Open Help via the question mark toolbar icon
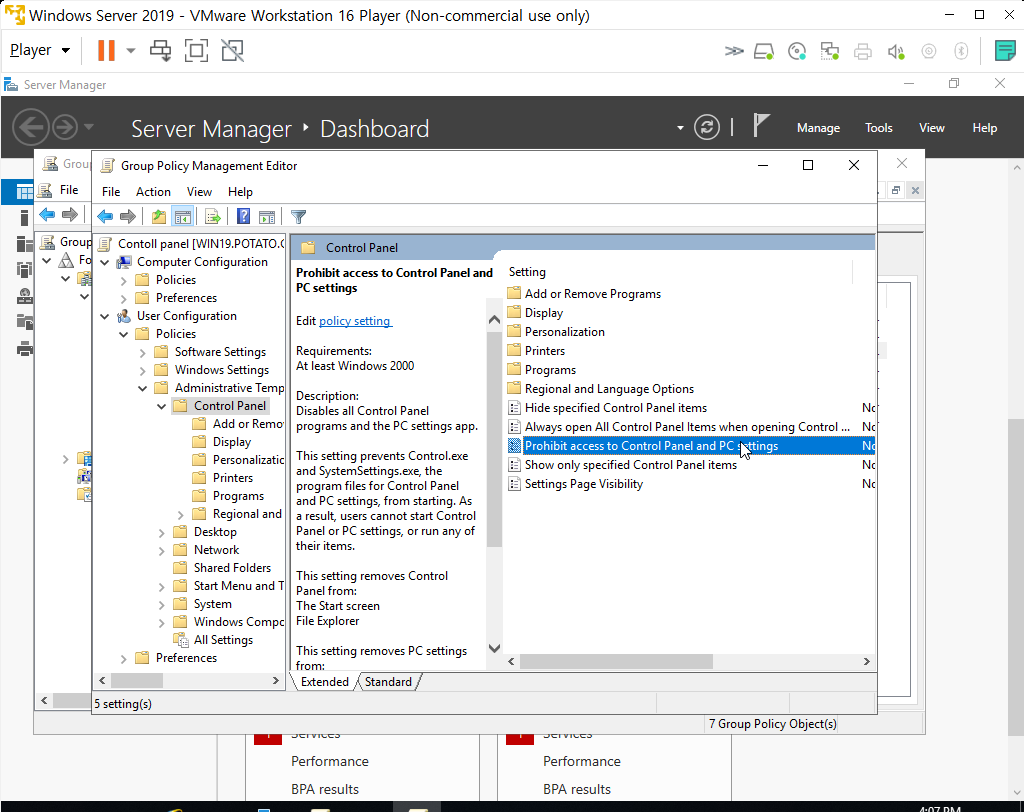 click(243, 216)
